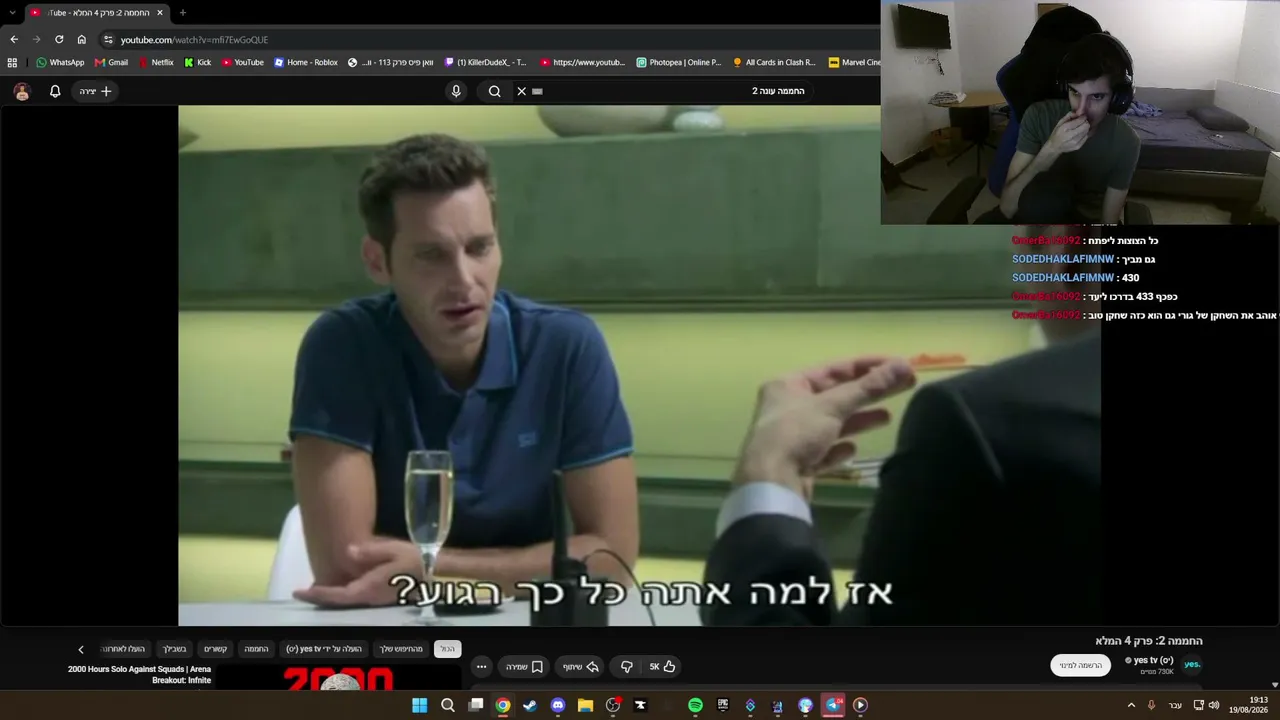Open the tab search dropdown arrow
The height and width of the screenshot is (720, 1280).
pyautogui.click(x=12, y=12)
